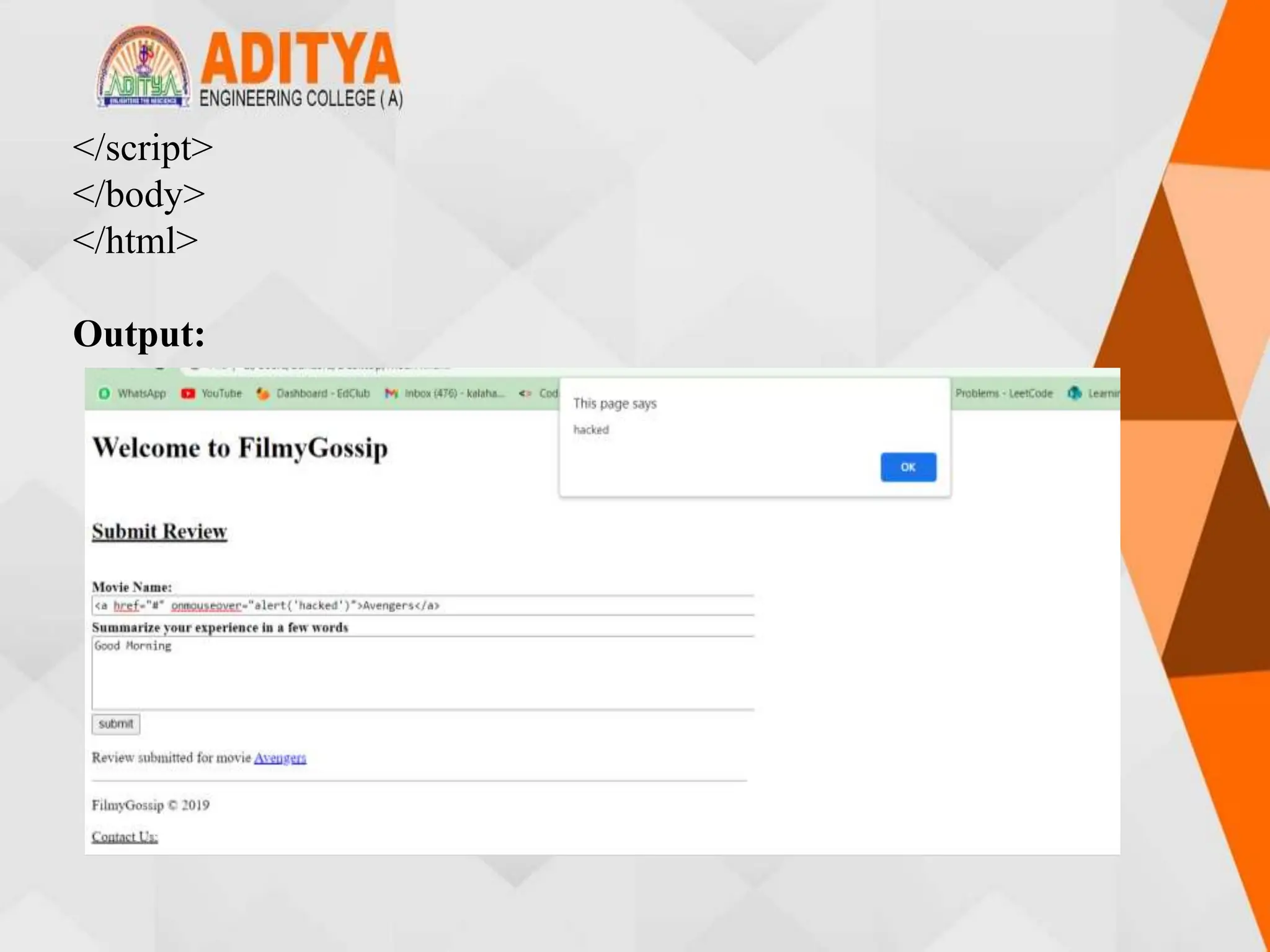The height and width of the screenshot is (952, 1270).
Task: Click the 'This page says' dialog title
Action: point(615,403)
